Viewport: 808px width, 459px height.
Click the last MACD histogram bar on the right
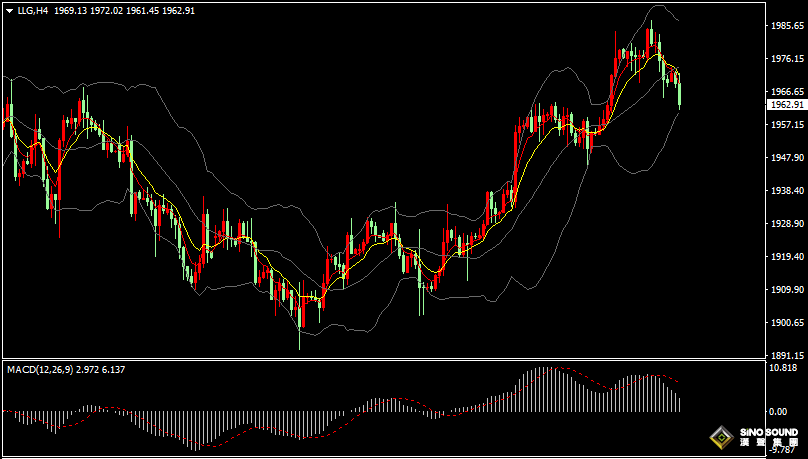coord(680,403)
